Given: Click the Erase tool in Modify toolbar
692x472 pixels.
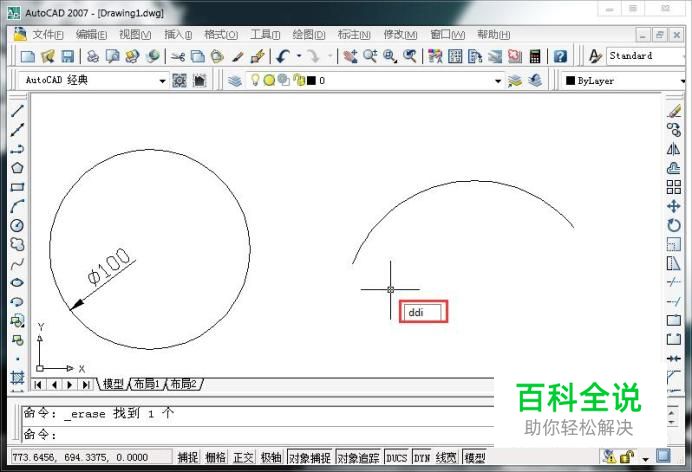Looking at the screenshot, I should point(673,111).
